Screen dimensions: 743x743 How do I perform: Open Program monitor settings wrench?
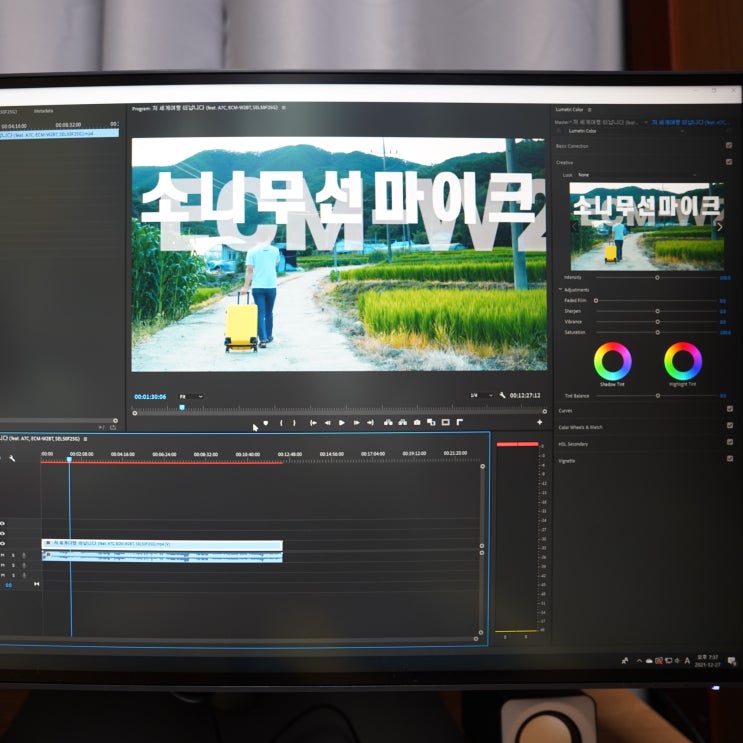(502, 395)
